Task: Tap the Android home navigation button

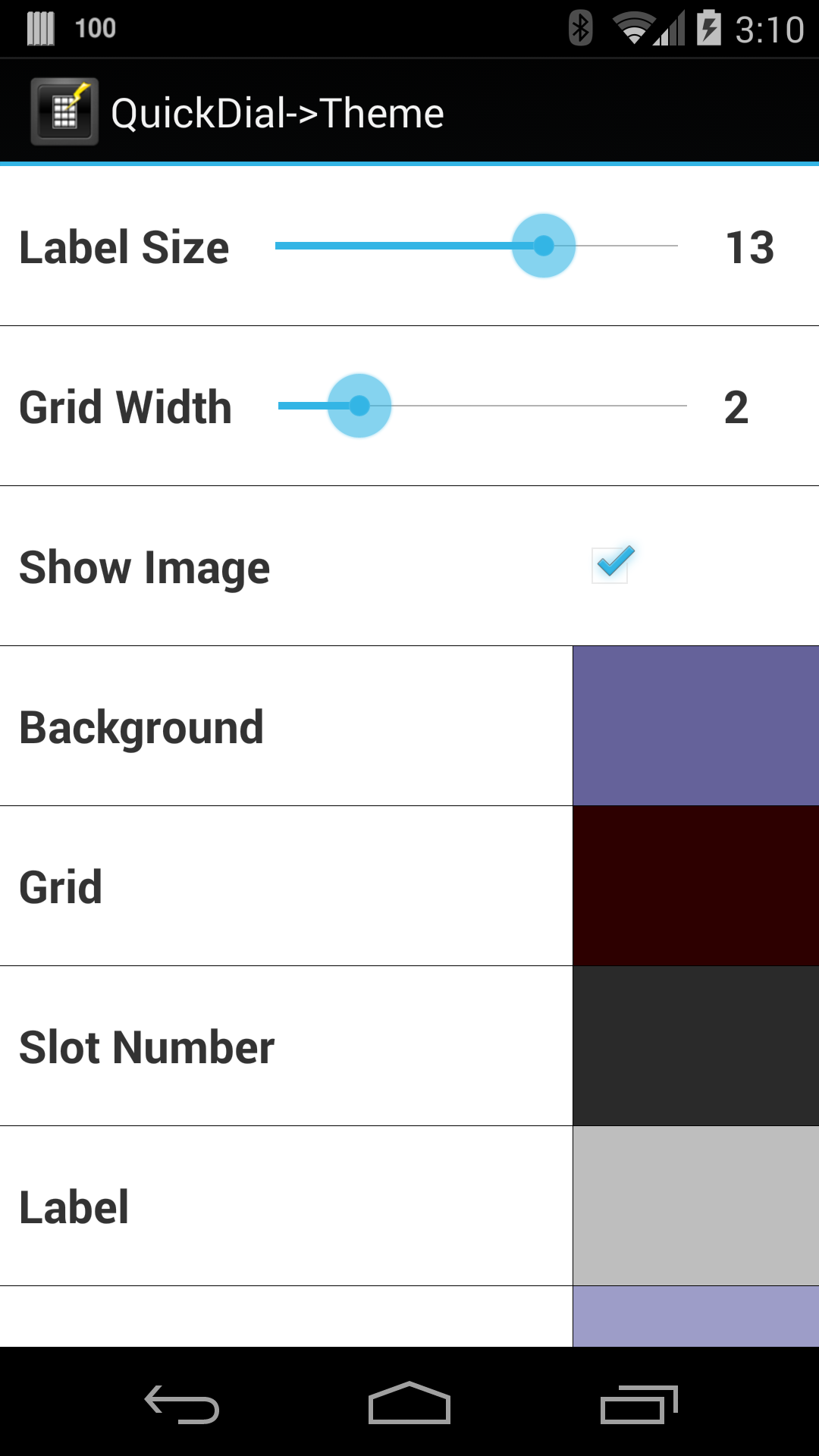Action: 409,1403
